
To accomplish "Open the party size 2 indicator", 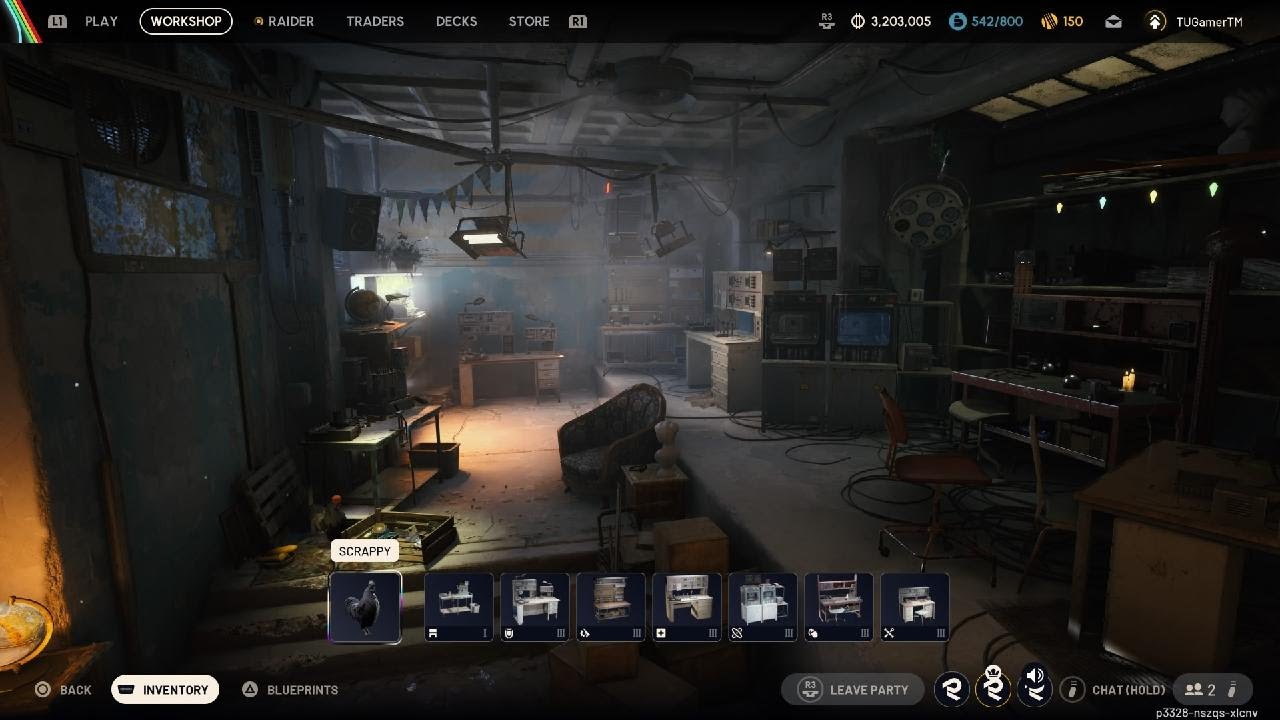I will coord(1212,689).
